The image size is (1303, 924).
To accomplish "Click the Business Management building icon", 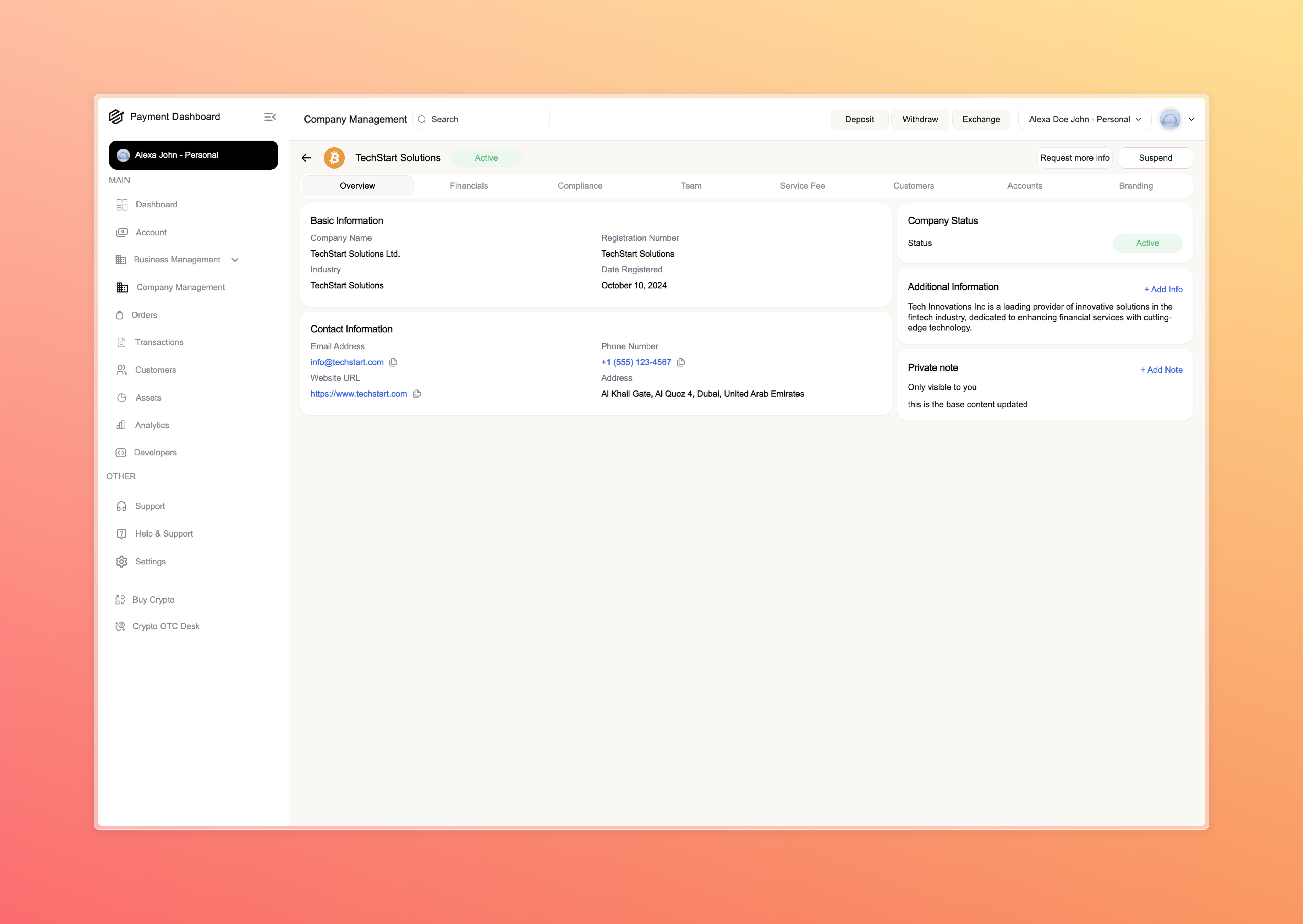I will pos(121,259).
